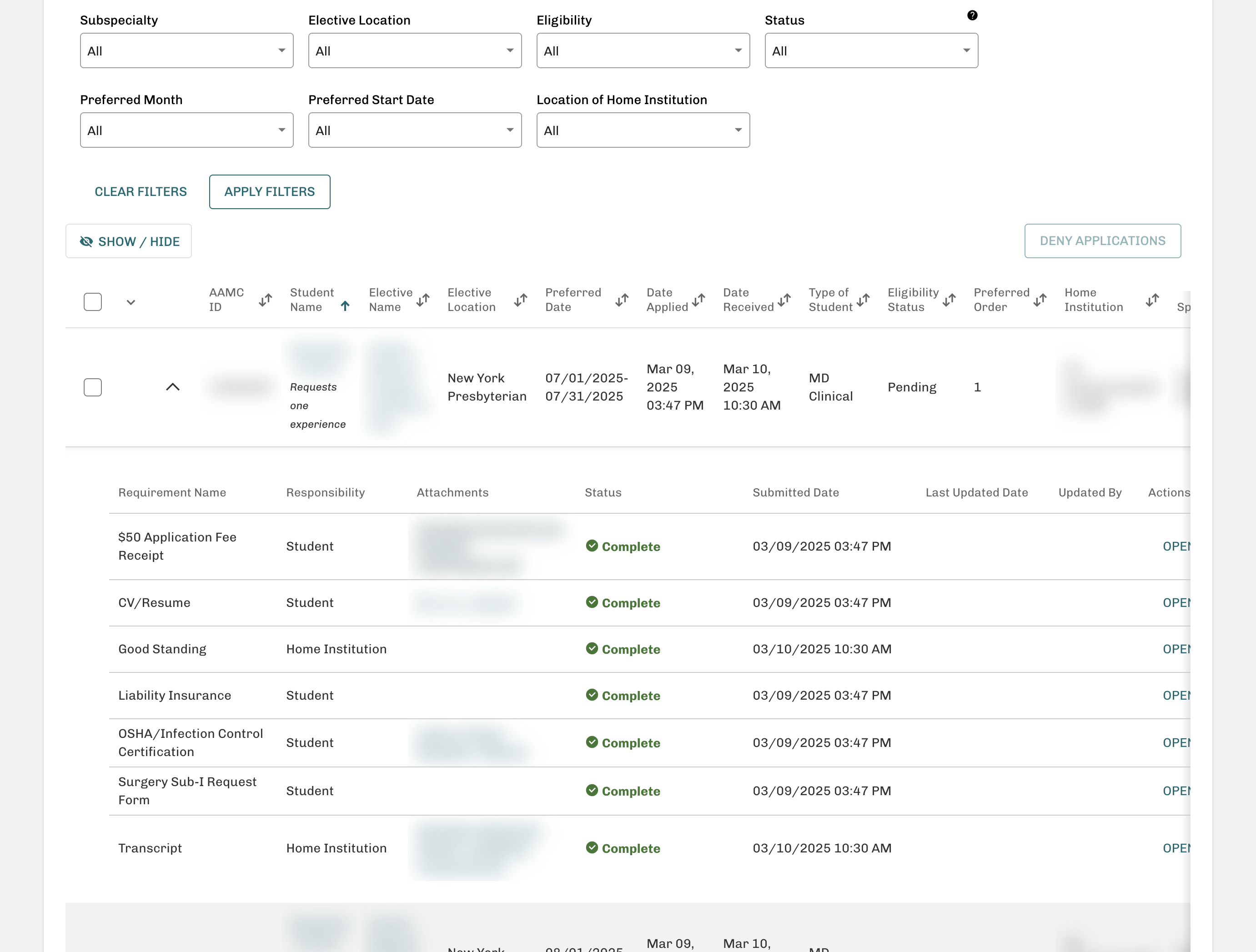
Task: Open the Status filter dropdown
Action: pos(872,50)
